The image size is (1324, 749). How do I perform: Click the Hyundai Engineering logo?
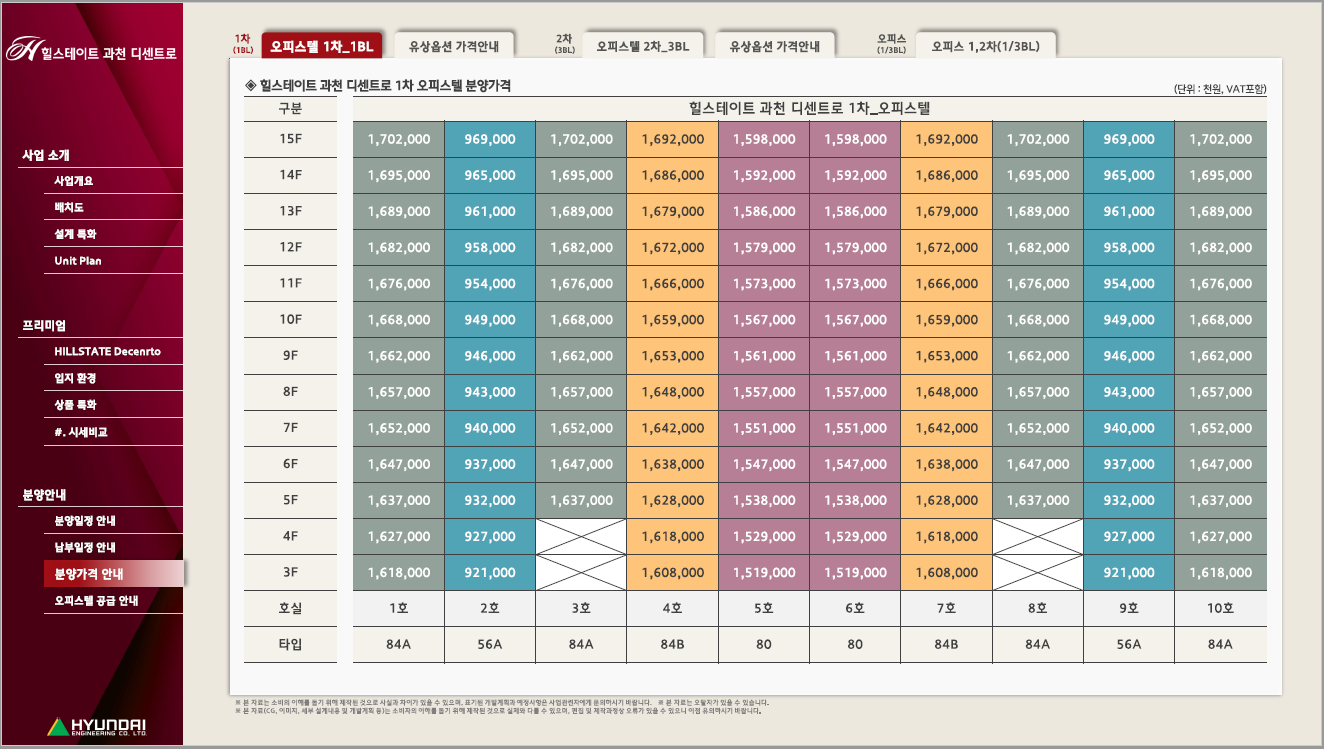click(96, 727)
